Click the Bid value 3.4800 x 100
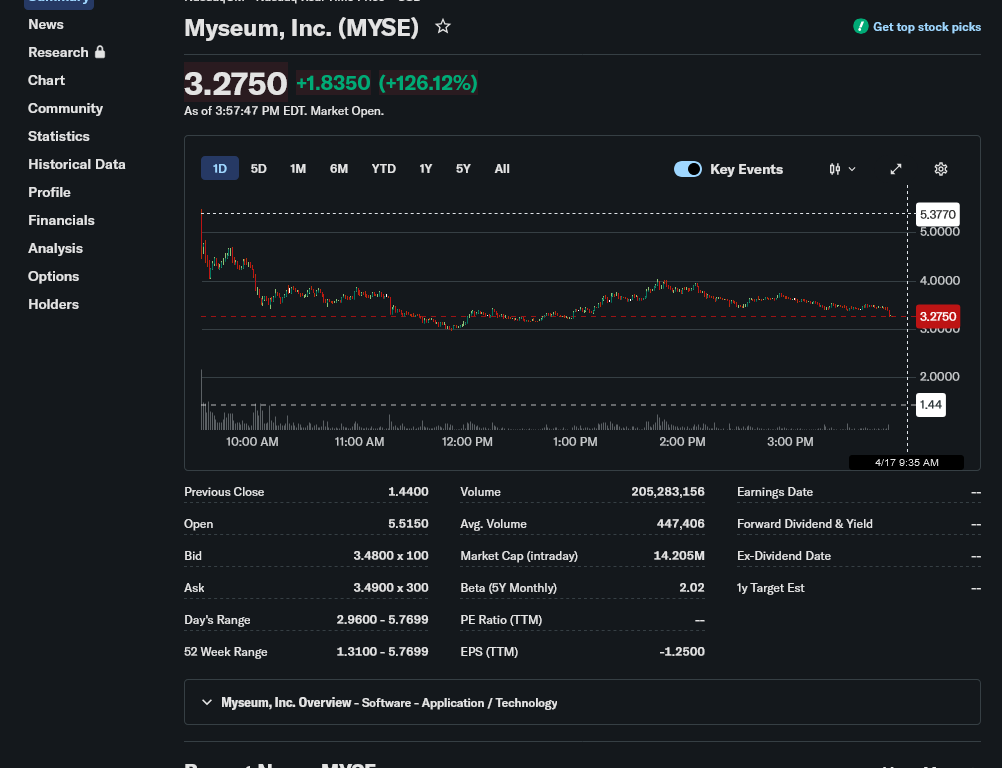 click(x=391, y=556)
